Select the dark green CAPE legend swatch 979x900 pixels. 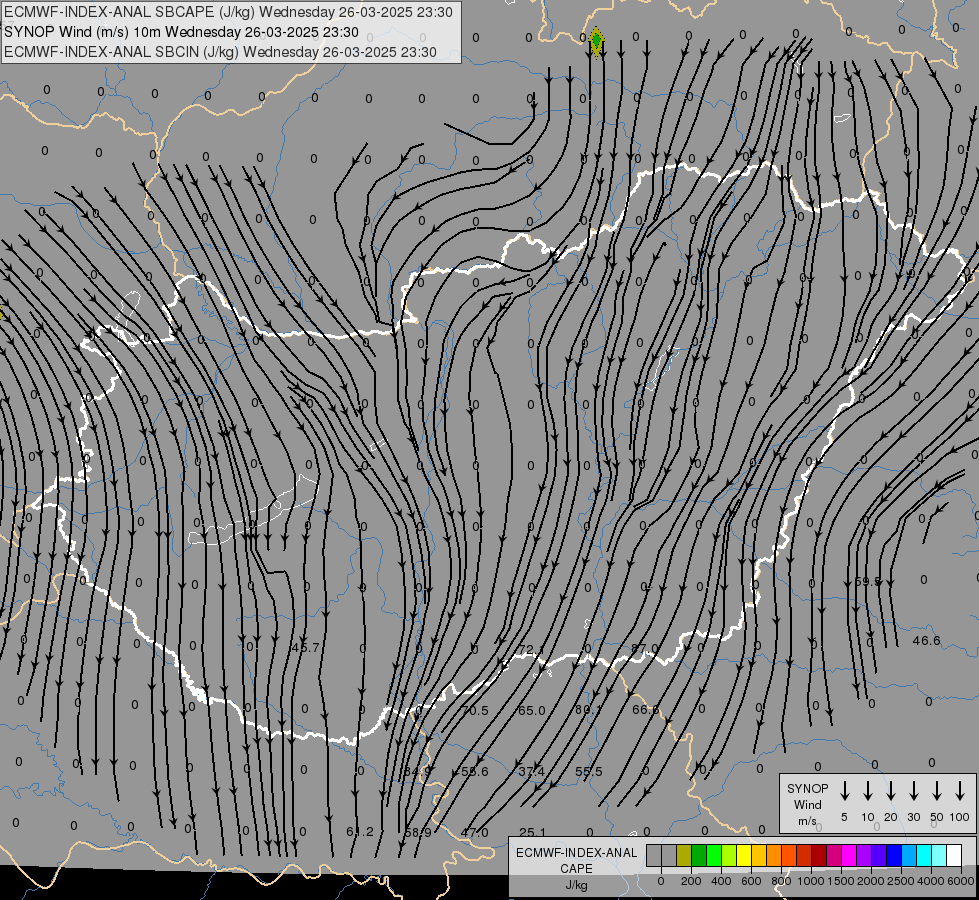pyautogui.click(x=699, y=856)
